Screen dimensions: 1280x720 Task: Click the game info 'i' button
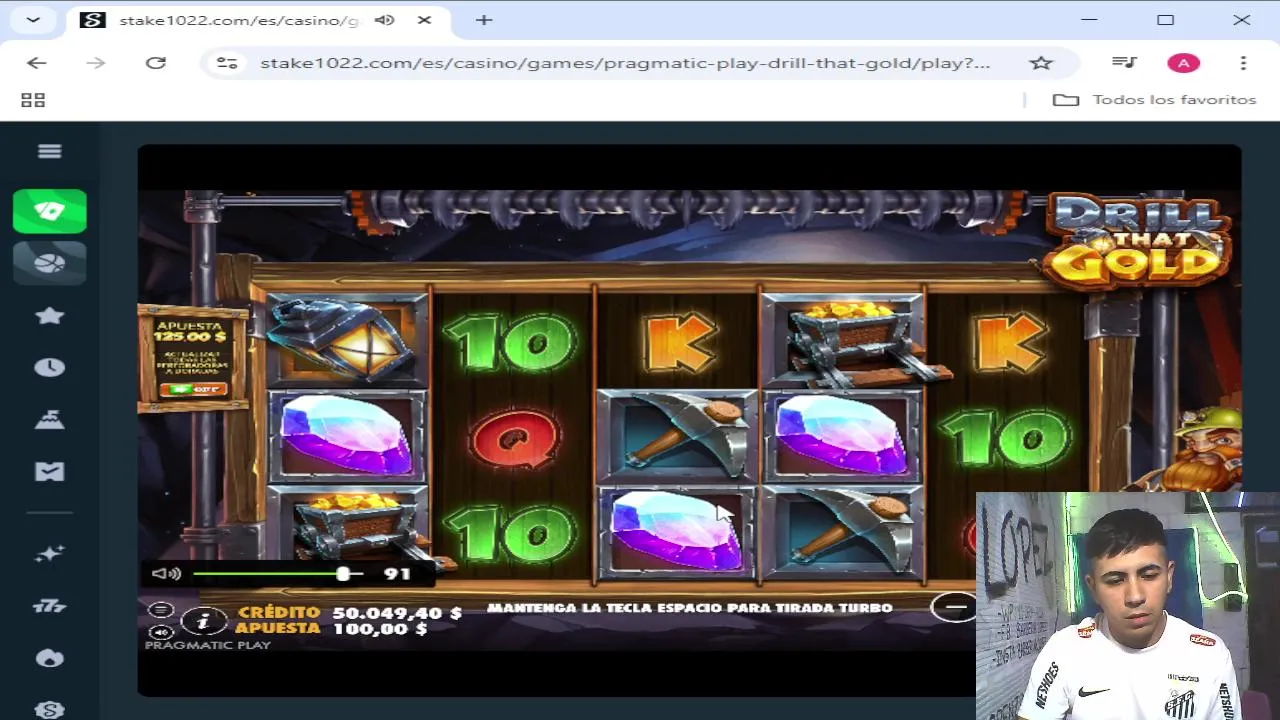coord(204,621)
